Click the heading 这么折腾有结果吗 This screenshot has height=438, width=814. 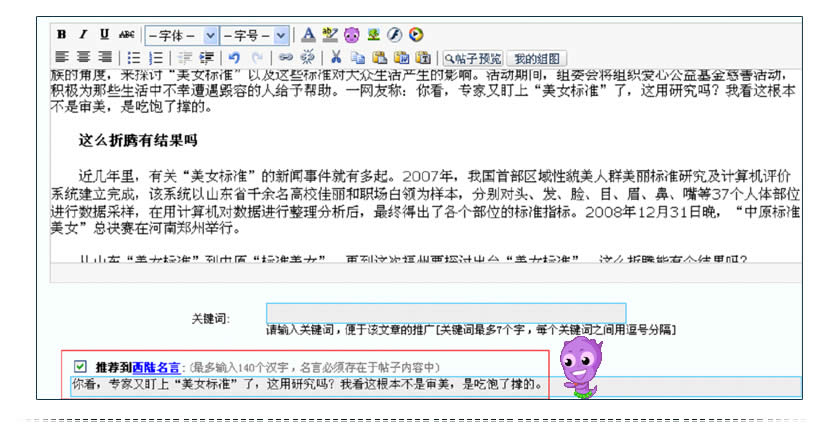point(138,141)
